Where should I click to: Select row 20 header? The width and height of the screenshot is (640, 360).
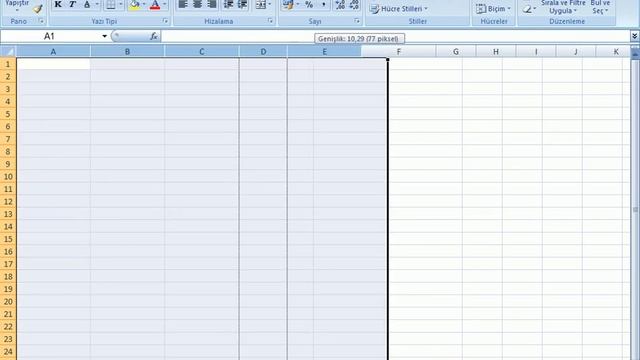click(8, 301)
